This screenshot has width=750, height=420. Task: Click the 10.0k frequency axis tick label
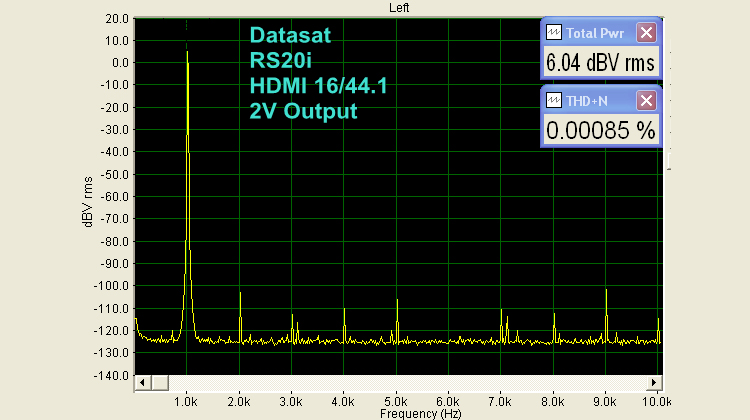656,399
